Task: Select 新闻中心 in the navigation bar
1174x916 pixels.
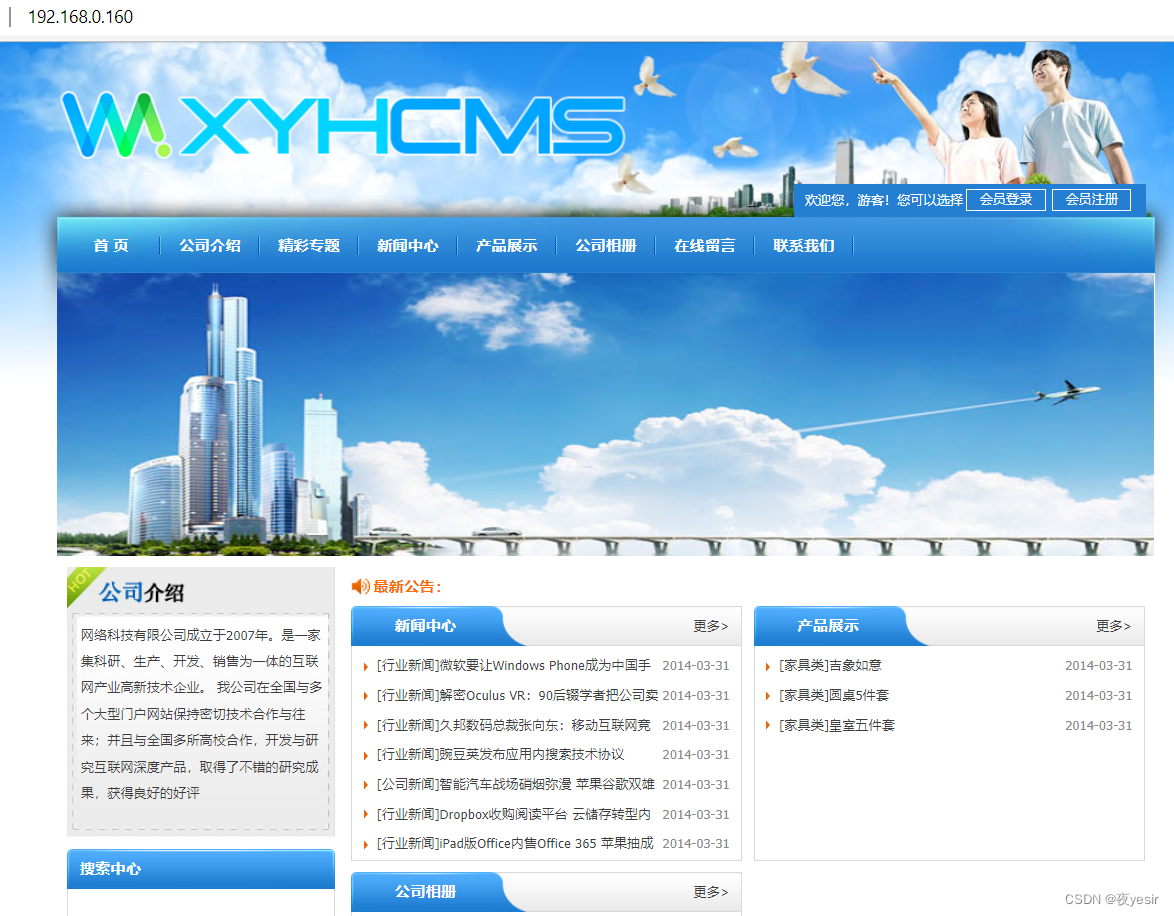Action: point(407,245)
